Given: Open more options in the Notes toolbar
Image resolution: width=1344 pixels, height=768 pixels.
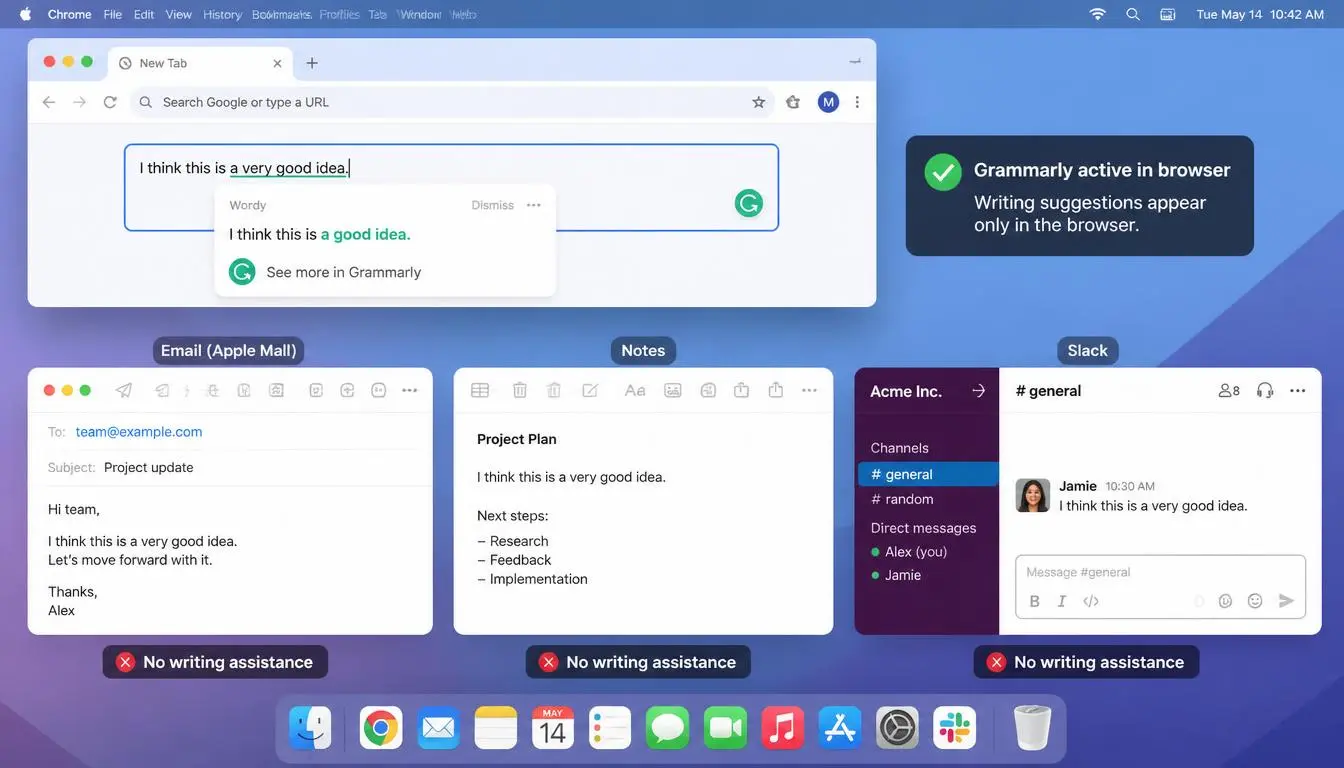Looking at the screenshot, I should 810,390.
